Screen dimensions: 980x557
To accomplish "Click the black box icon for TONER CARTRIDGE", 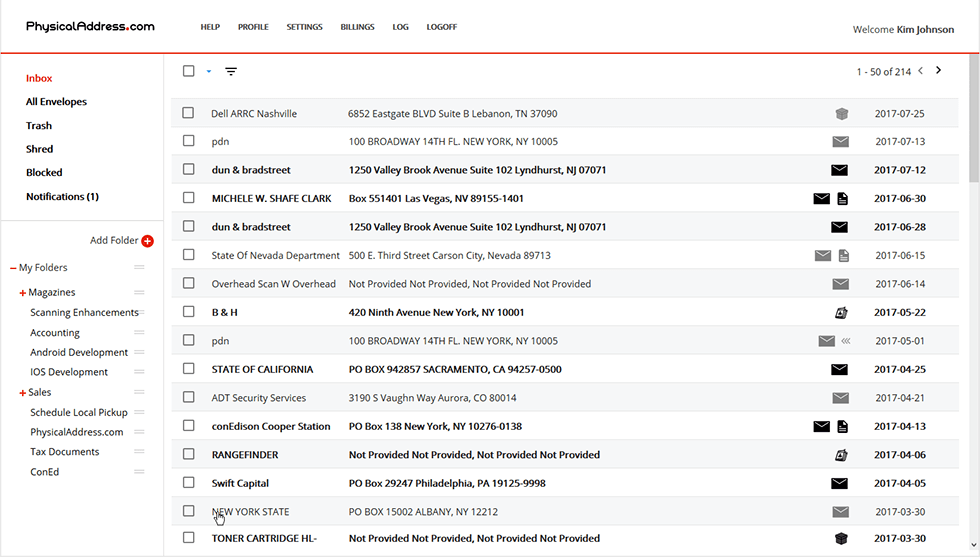I will pos(841,539).
